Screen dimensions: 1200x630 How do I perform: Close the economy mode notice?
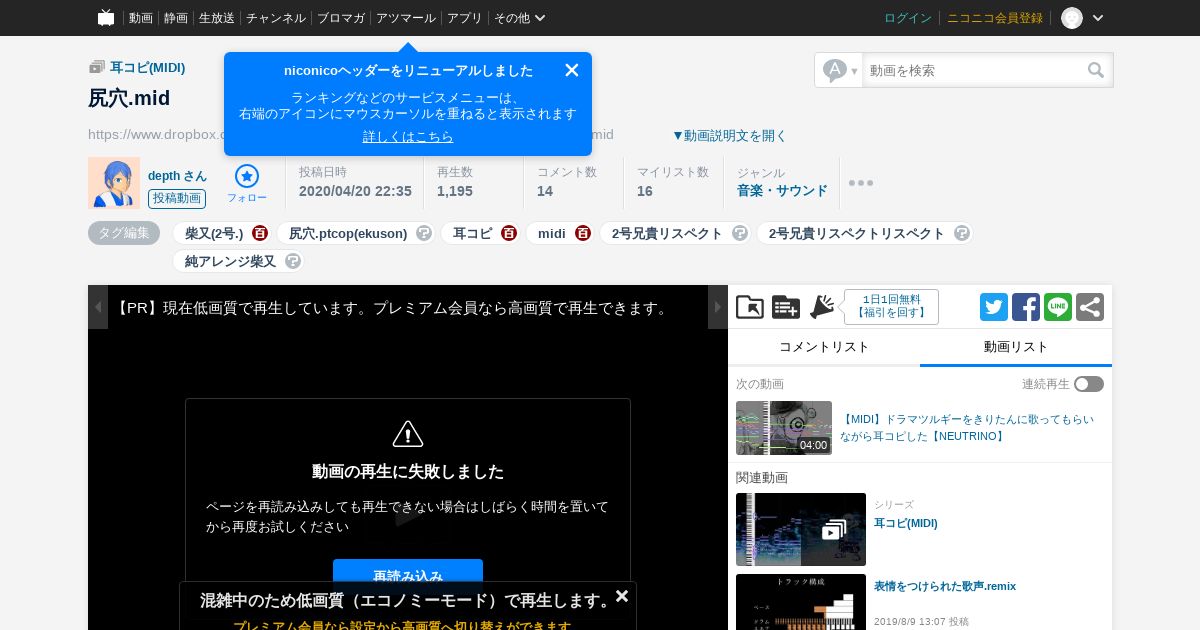pyautogui.click(x=622, y=596)
